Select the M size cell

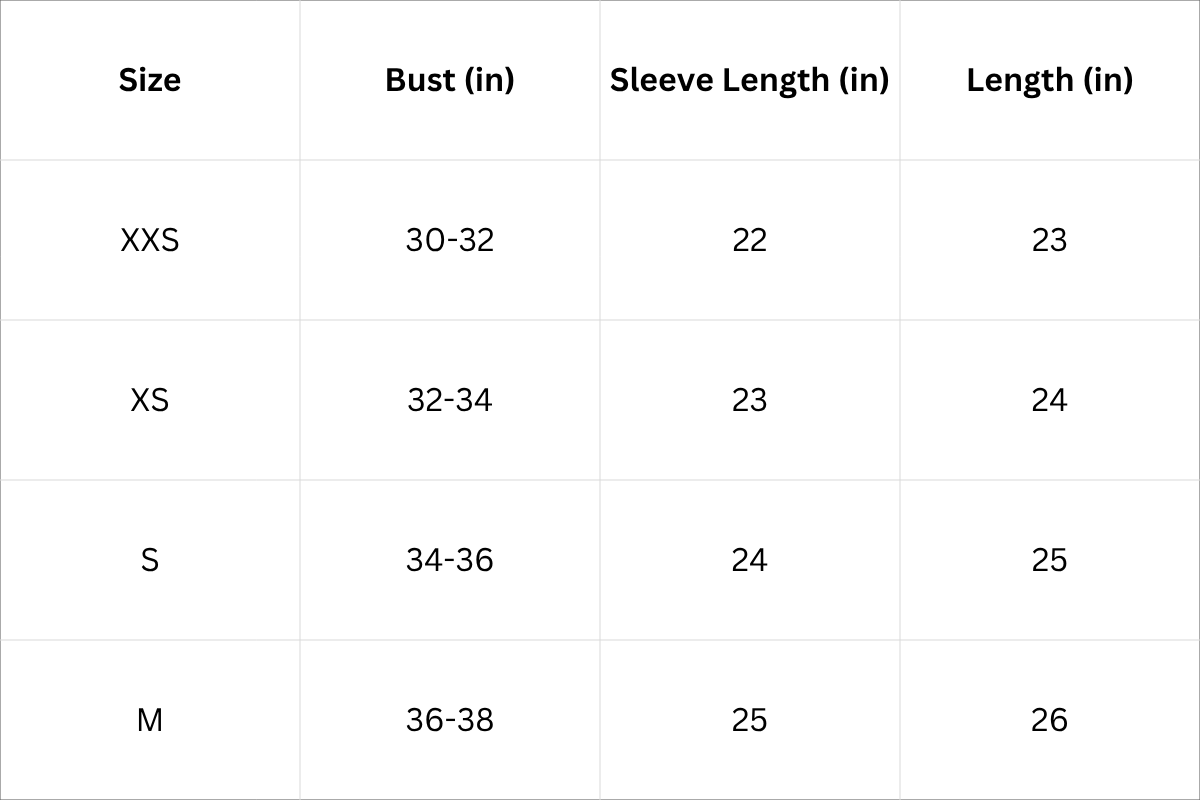click(150, 720)
